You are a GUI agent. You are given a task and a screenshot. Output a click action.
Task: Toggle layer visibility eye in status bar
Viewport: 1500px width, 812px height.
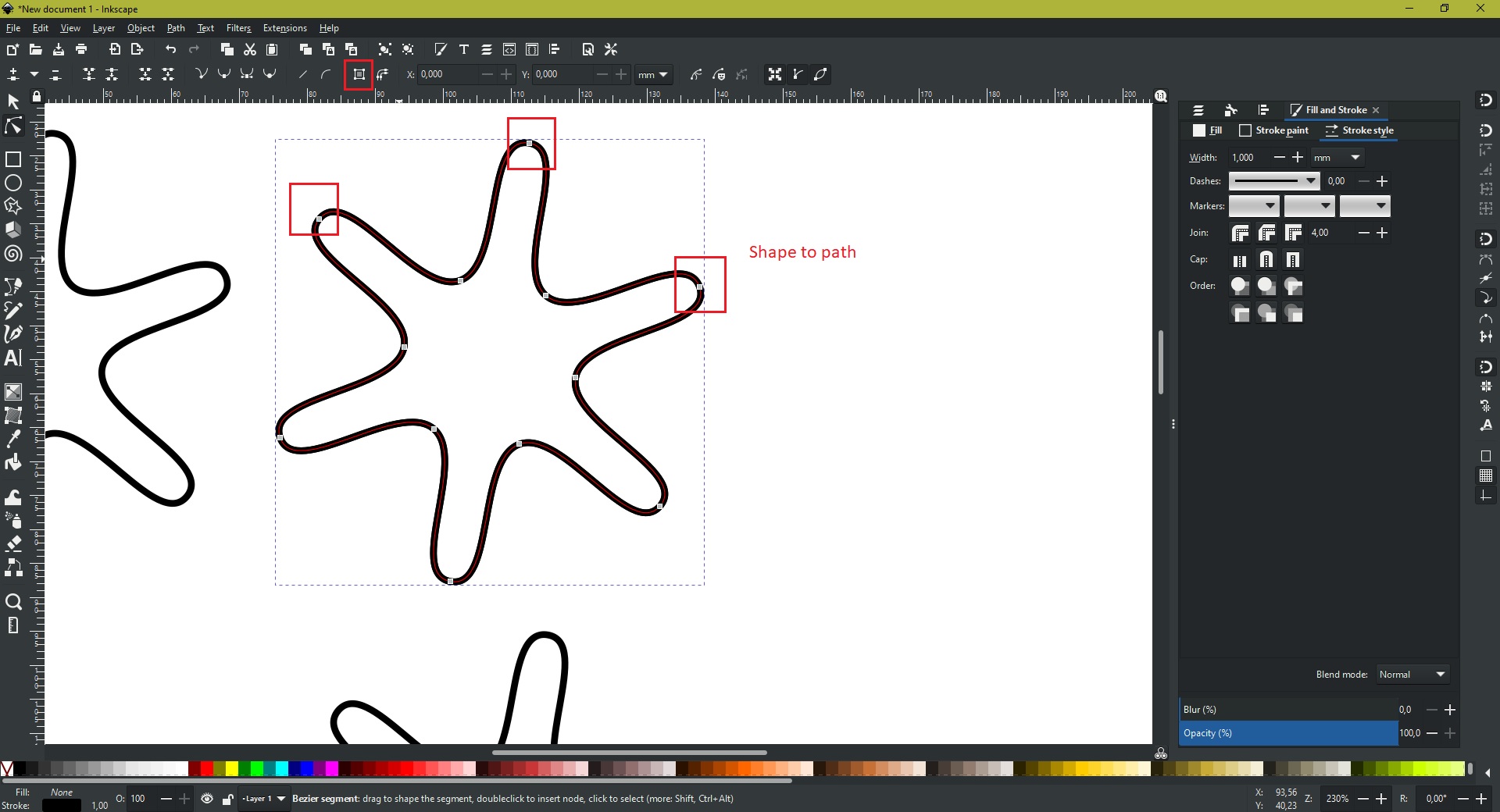pyautogui.click(x=207, y=799)
